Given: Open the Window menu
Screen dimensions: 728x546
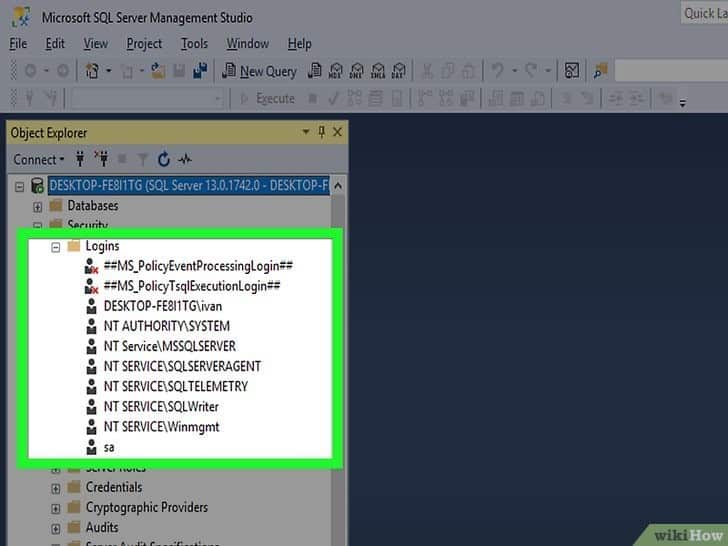Looking at the screenshot, I should click(247, 44).
